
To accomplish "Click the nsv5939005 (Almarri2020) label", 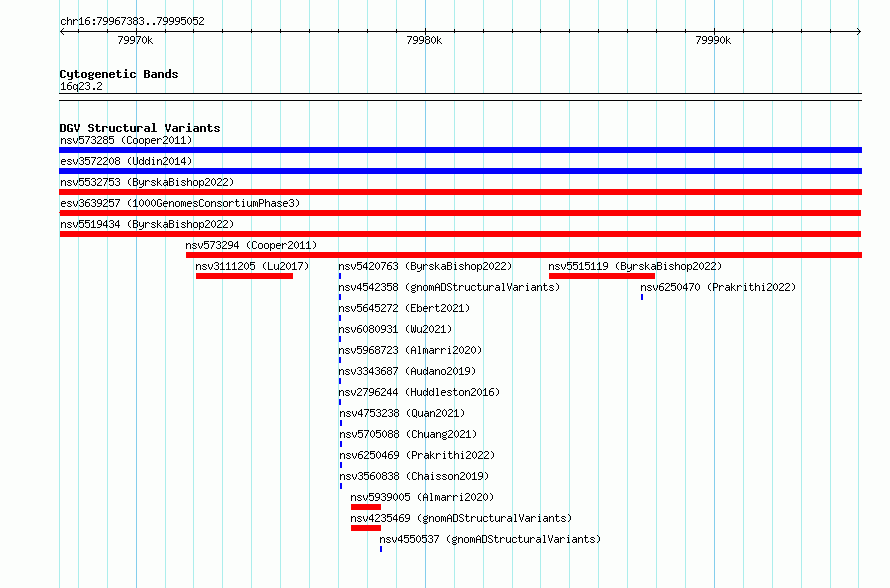I will [422, 497].
